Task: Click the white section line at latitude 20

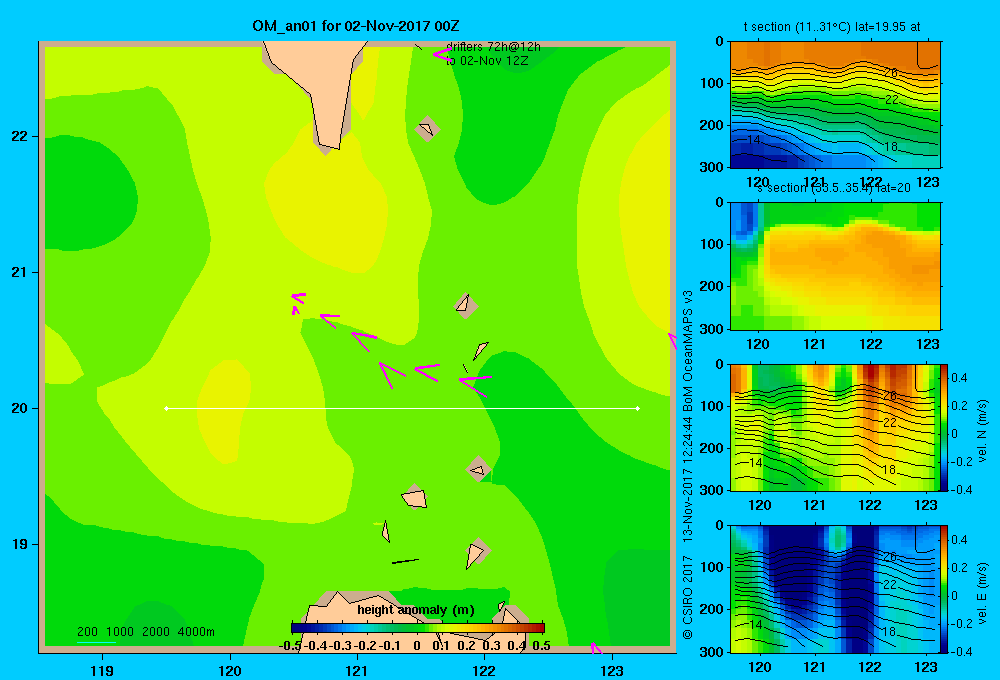Action: [x=402, y=408]
